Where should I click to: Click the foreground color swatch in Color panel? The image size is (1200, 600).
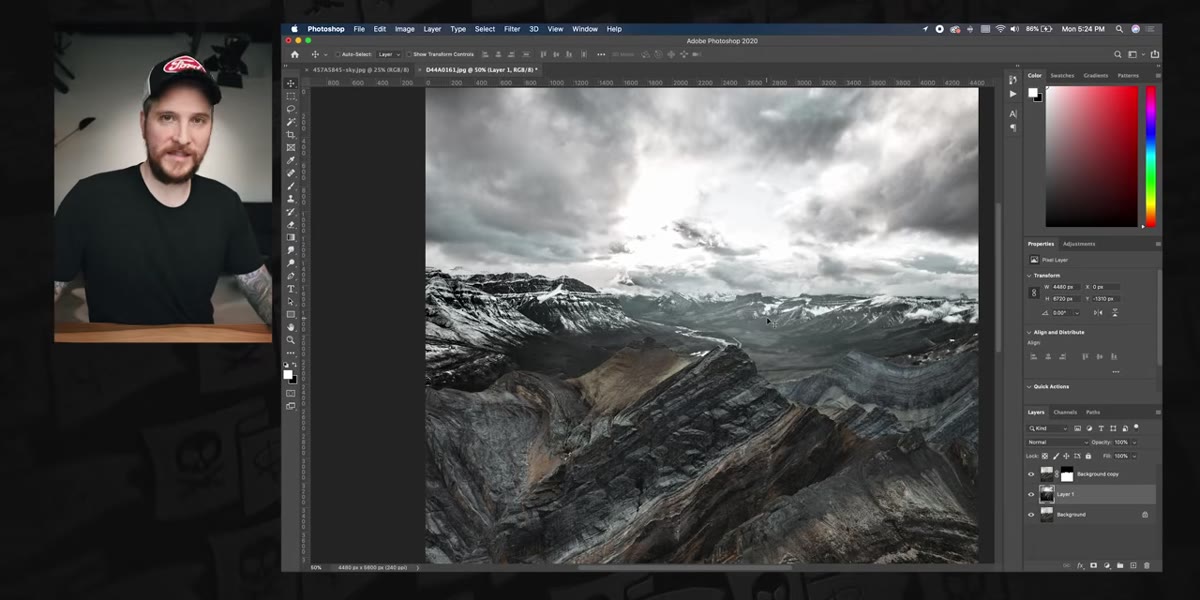pyautogui.click(x=1033, y=92)
